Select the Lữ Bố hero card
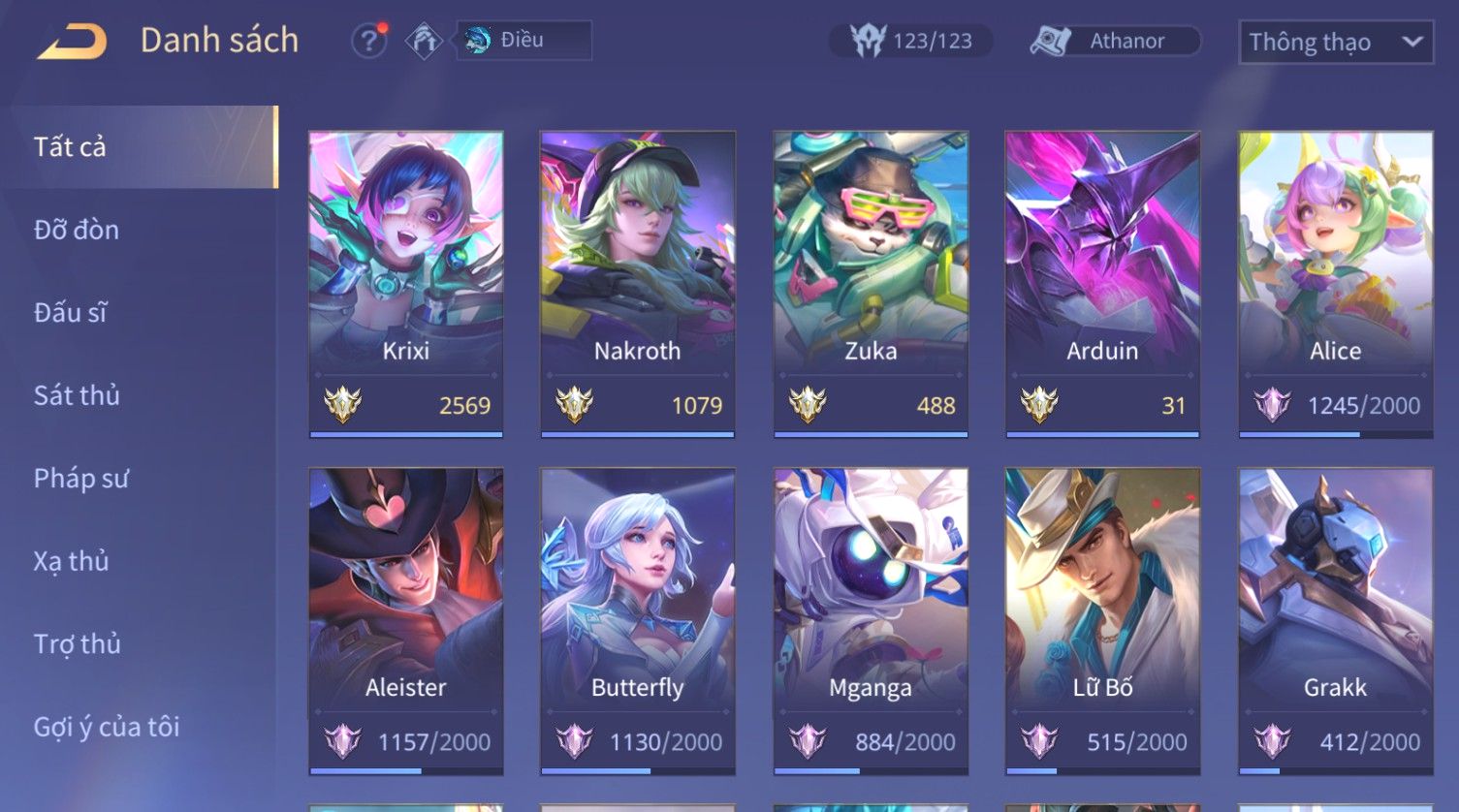This screenshot has width=1459, height=812. click(x=1102, y=621)
